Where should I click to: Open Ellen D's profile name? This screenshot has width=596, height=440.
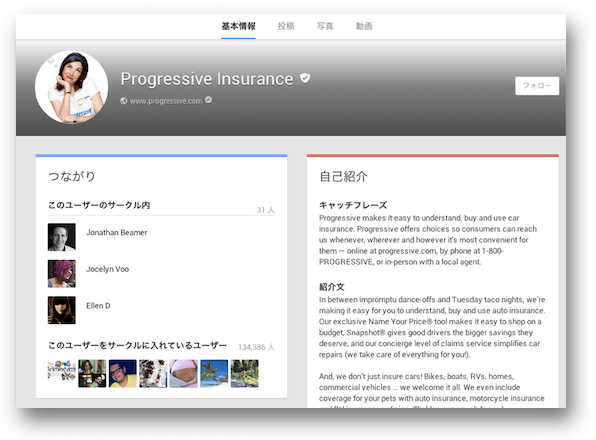click(x=98, y=305)
